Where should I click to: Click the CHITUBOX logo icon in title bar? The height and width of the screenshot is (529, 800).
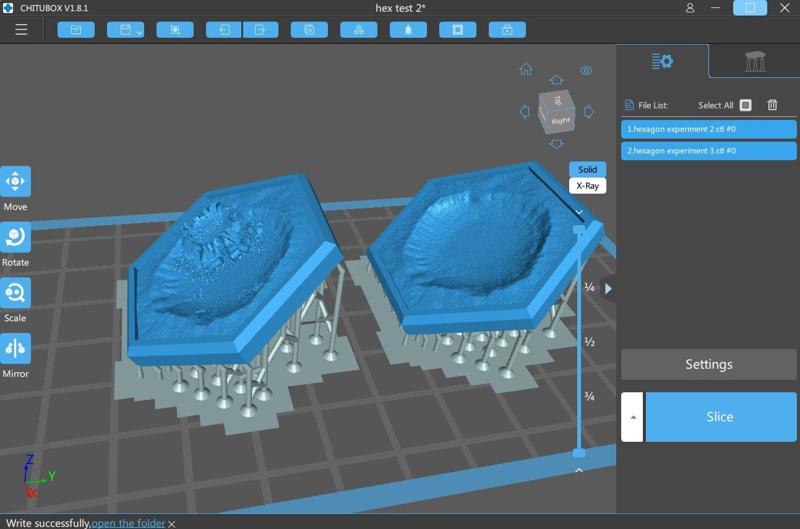click(x=8, y=8)
